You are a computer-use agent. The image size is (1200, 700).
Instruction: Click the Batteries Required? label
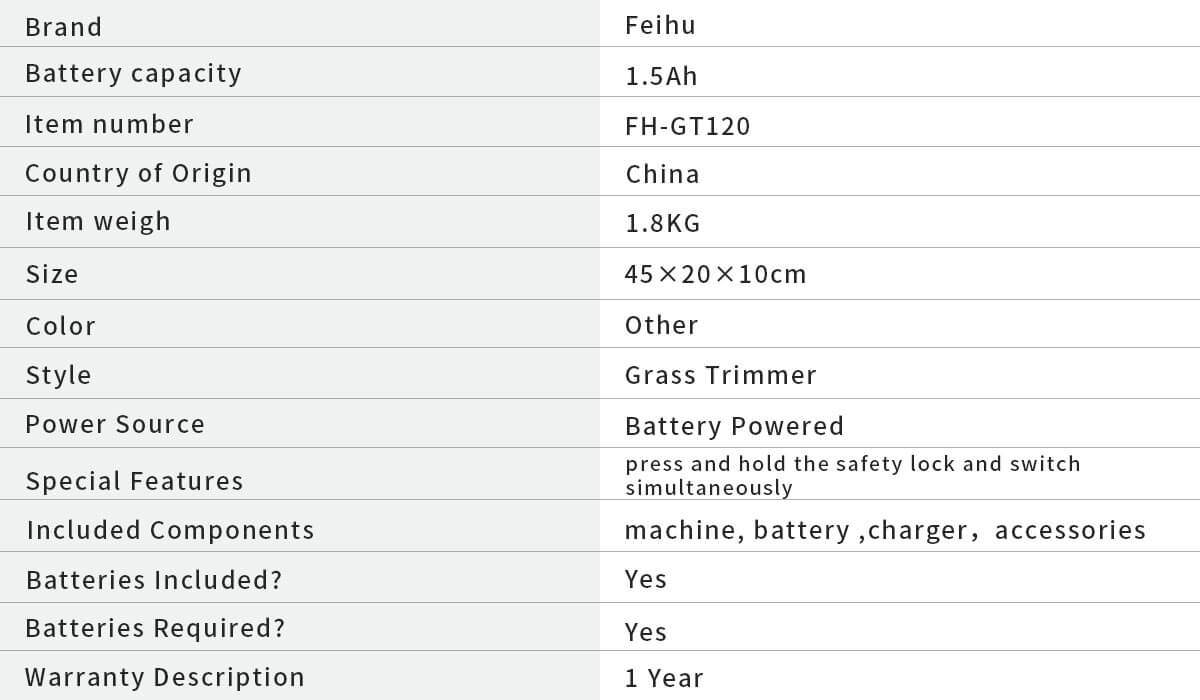click(x=155, y=628)
